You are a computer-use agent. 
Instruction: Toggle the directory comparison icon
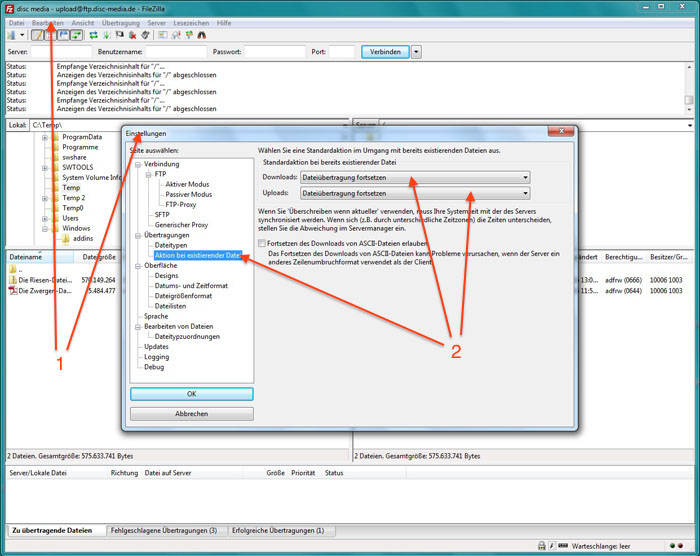(176, 35)
